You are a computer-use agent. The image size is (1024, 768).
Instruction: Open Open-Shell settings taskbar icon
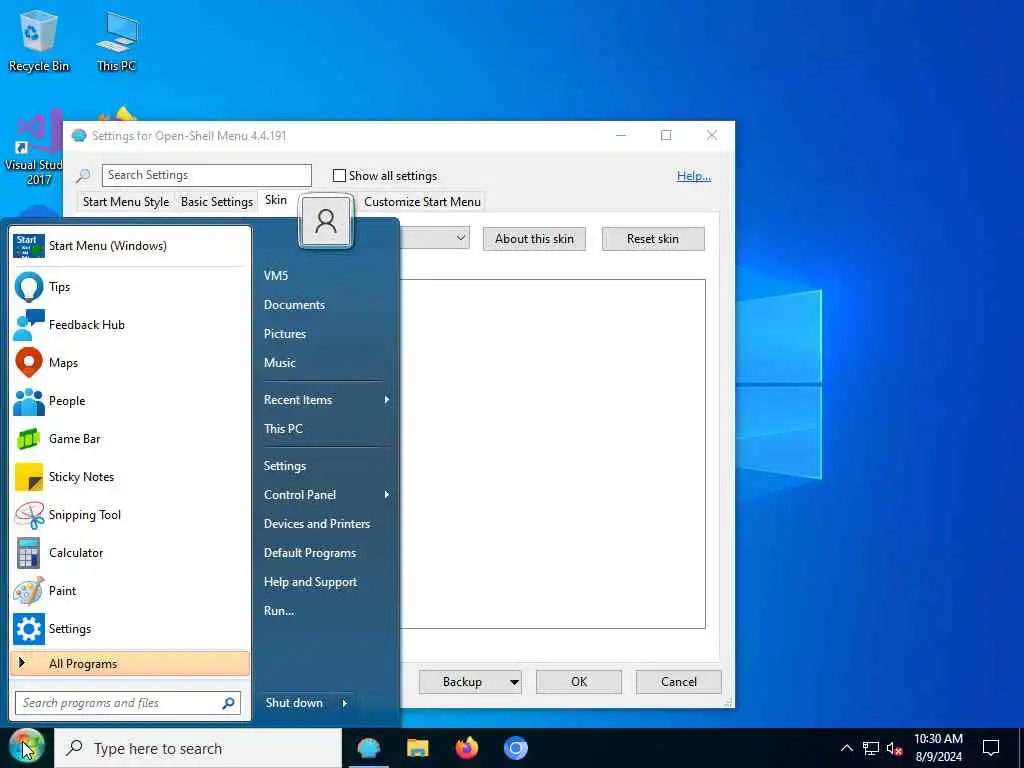coord(369,748)
